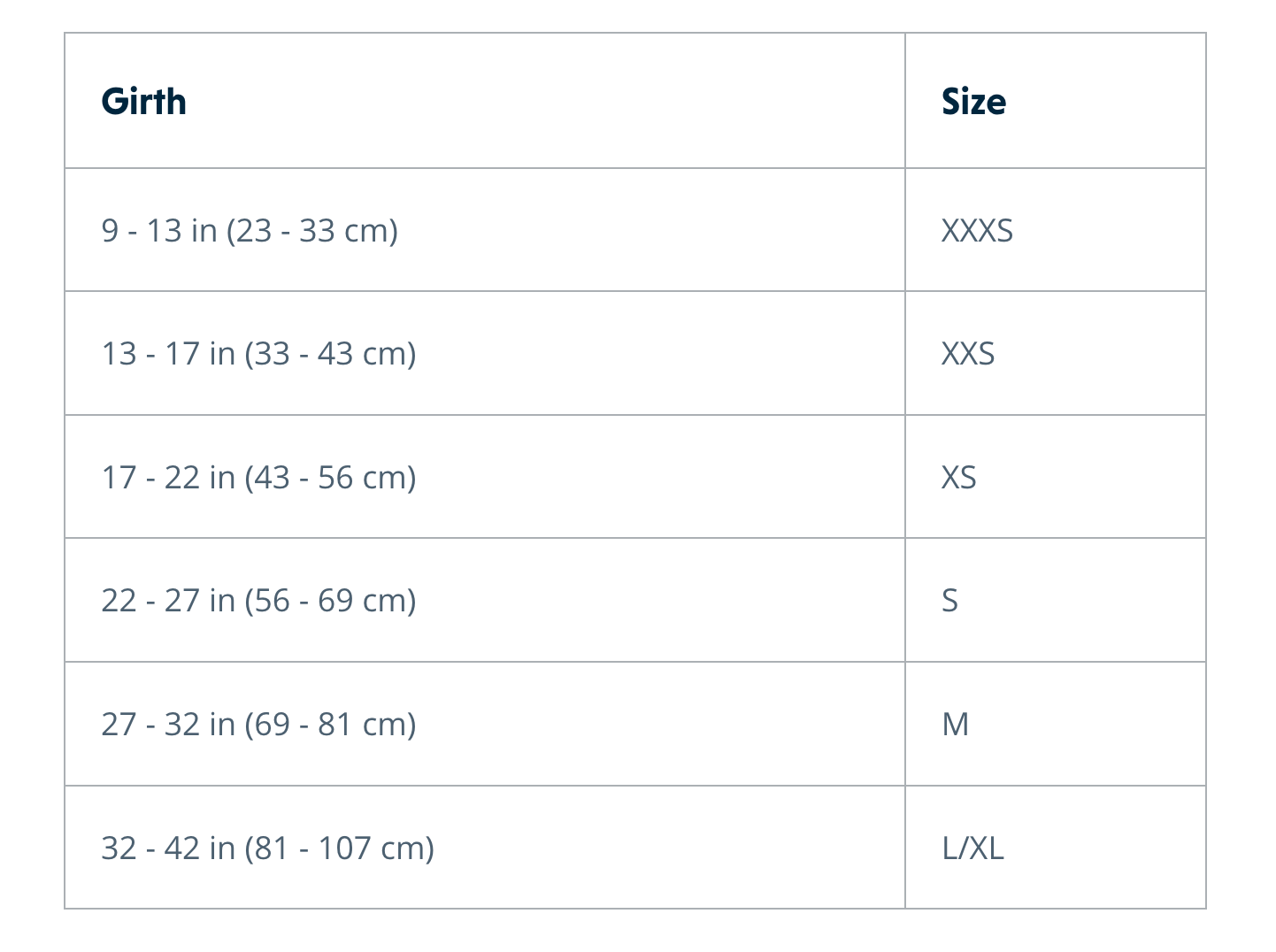
Task: Select the 13 - 17 in girth text
Action: tap(168, 354)
